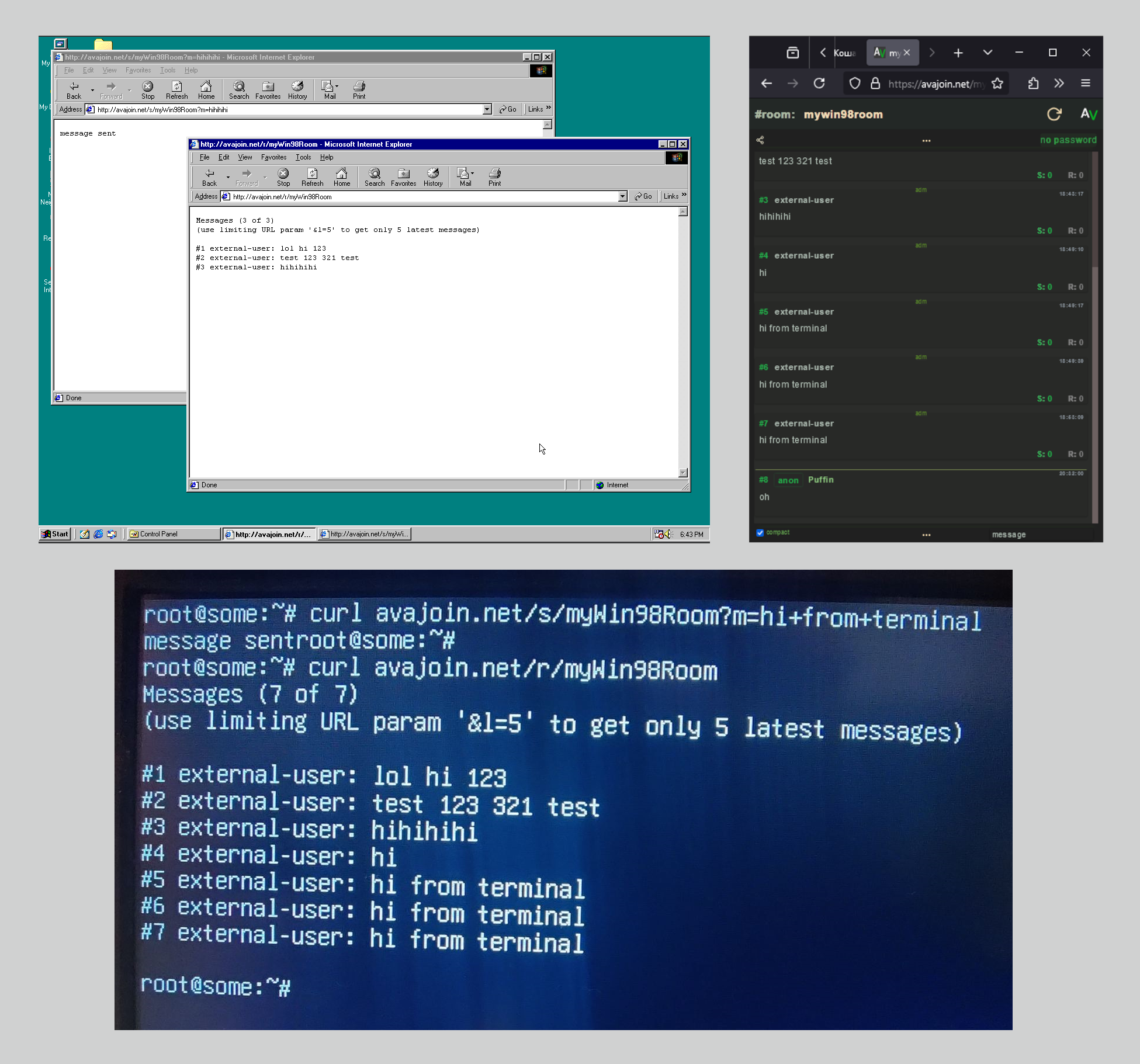Switch to avajoin.net/s/myWi taskbar button
The width and height of the screenshot is (1140, 1064).
click(364, 534)
